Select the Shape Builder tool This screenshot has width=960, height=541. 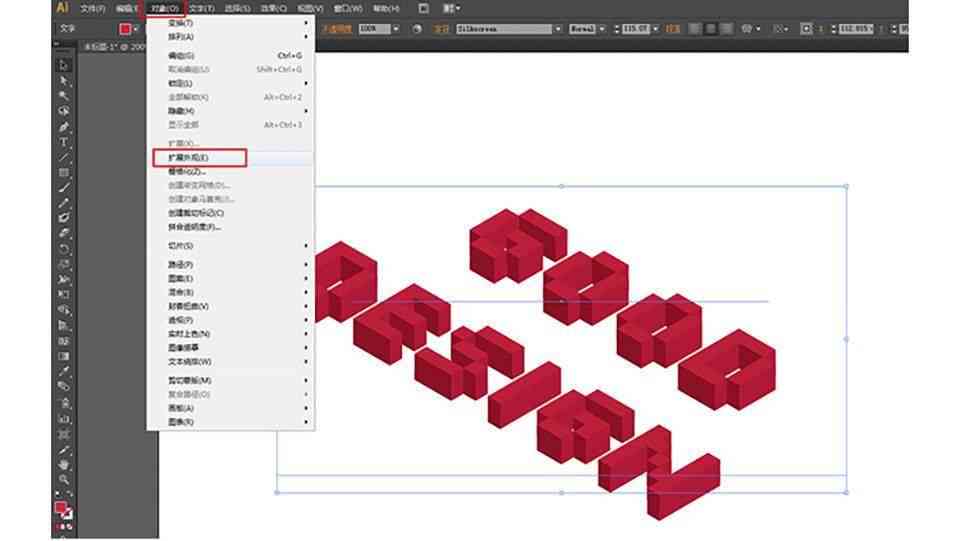[x=64, y=310]
